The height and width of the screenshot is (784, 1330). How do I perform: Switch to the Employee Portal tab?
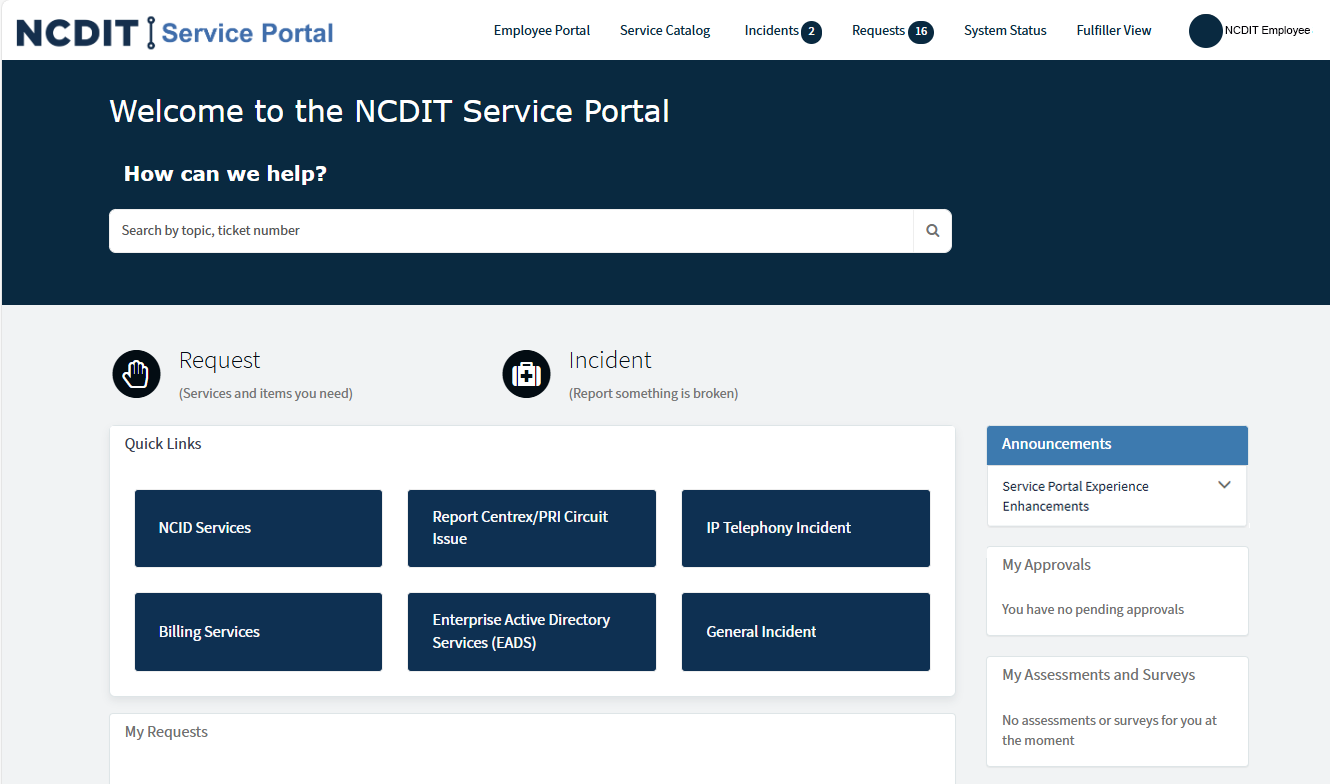click(541, 30)
